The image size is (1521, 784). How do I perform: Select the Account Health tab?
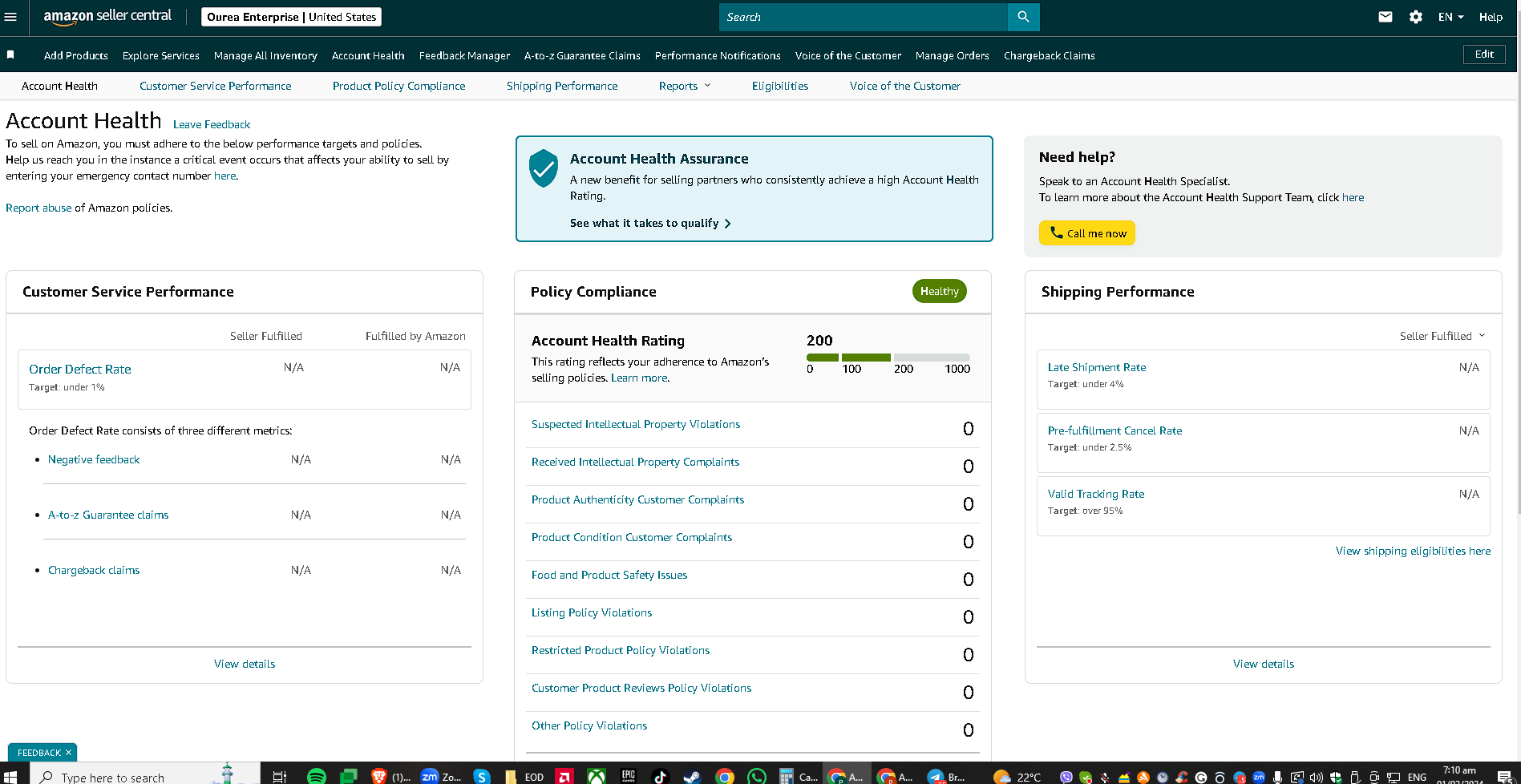tap(59, 86)
